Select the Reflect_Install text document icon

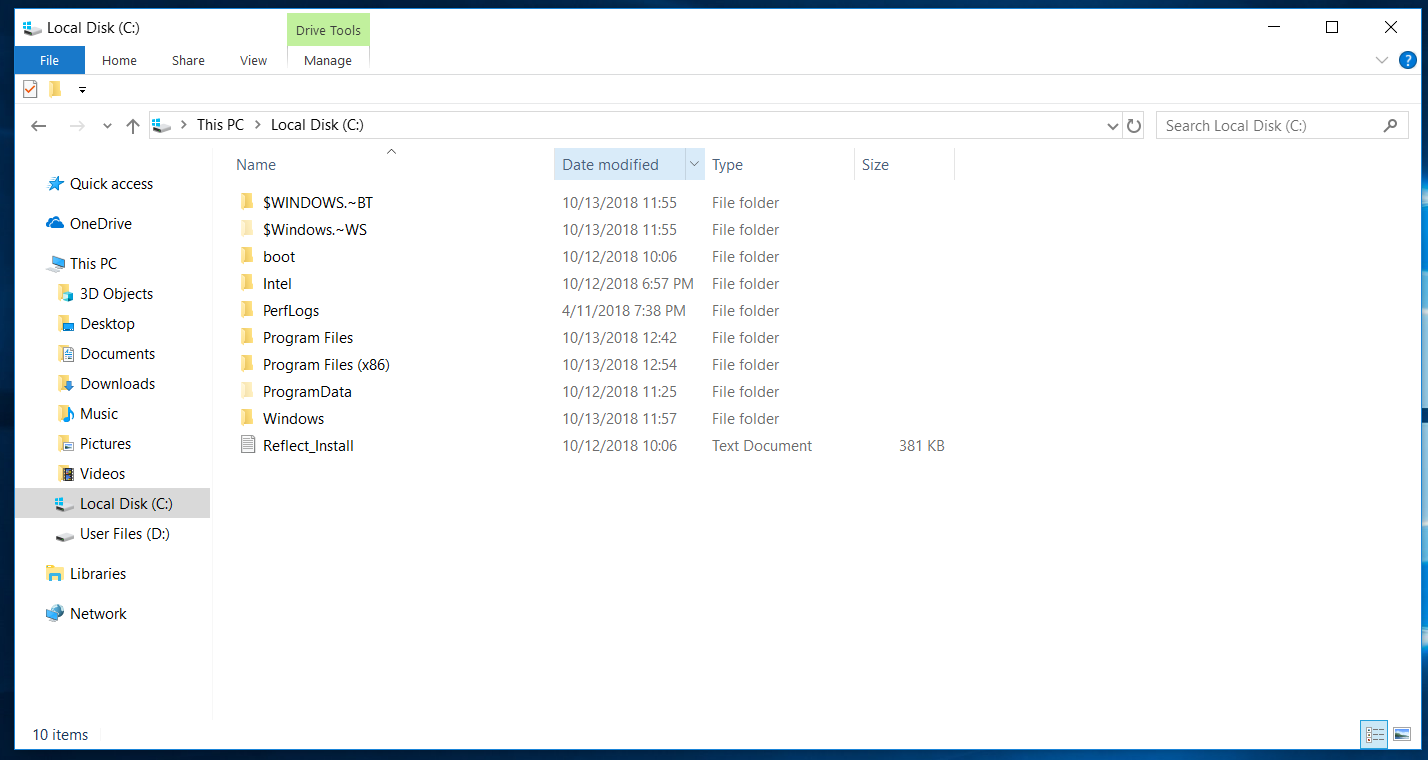(248, 445)
